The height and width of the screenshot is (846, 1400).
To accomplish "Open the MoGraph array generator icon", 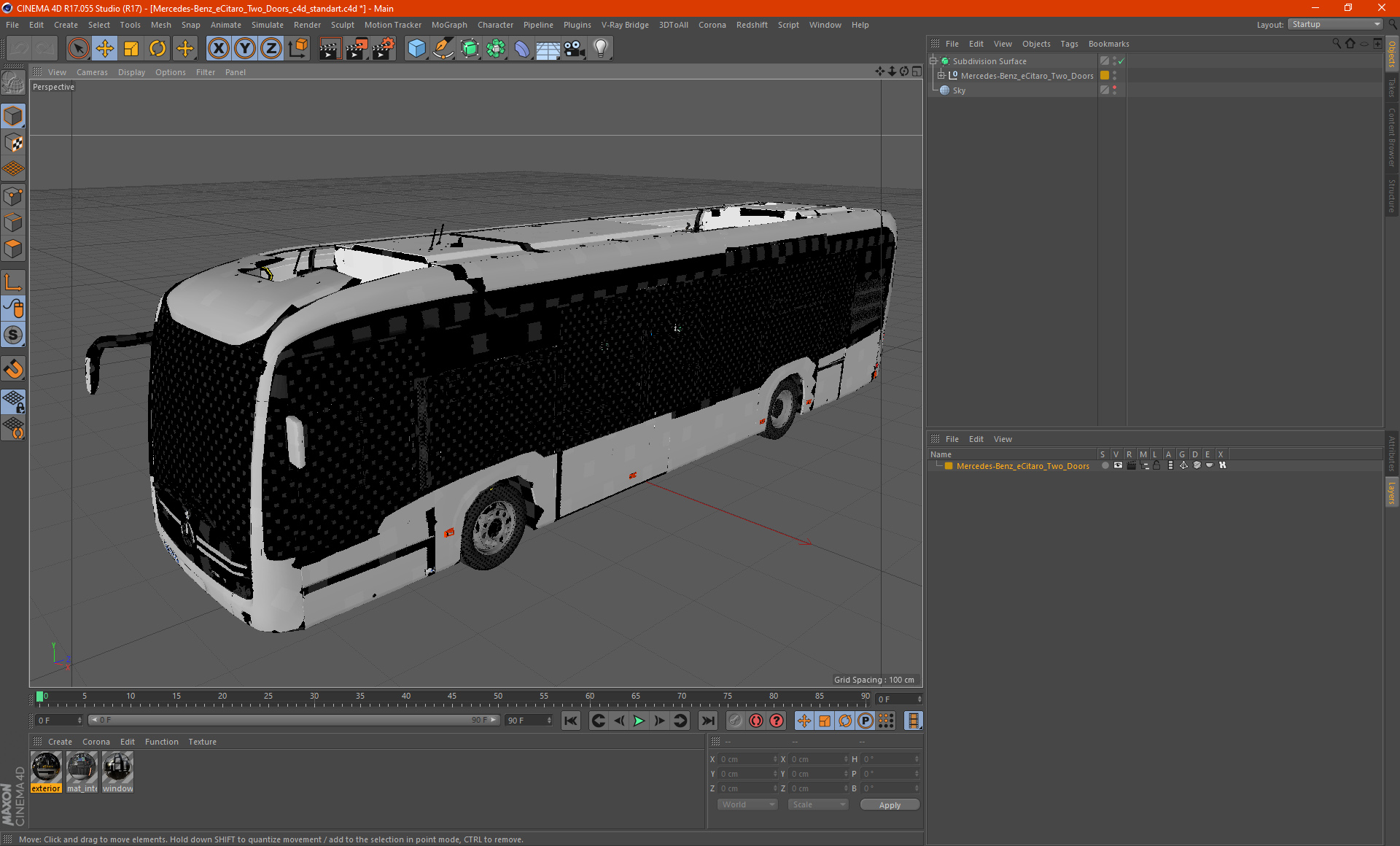I will tap(496, 49).
